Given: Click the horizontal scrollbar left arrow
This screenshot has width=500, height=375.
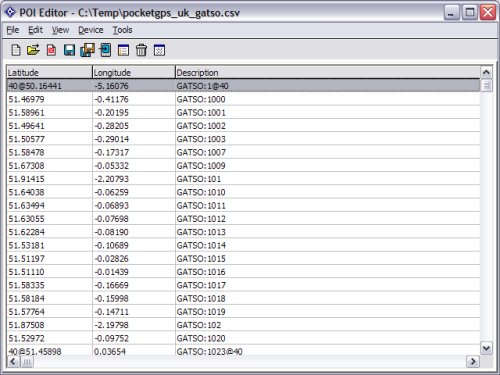Looking at the screenshot, I should (x=13, y=362).
